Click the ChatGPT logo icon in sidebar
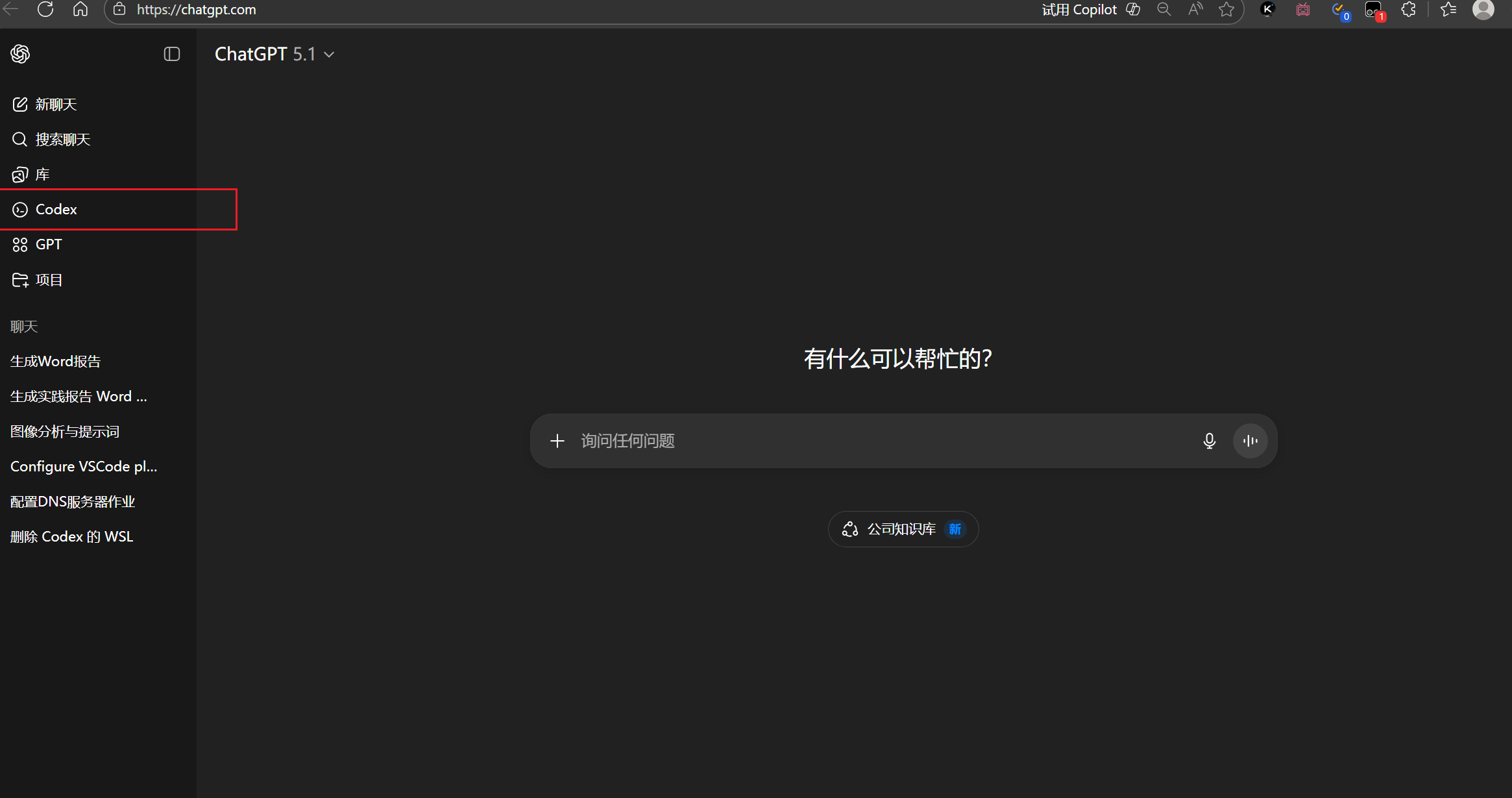 point(20,54)
